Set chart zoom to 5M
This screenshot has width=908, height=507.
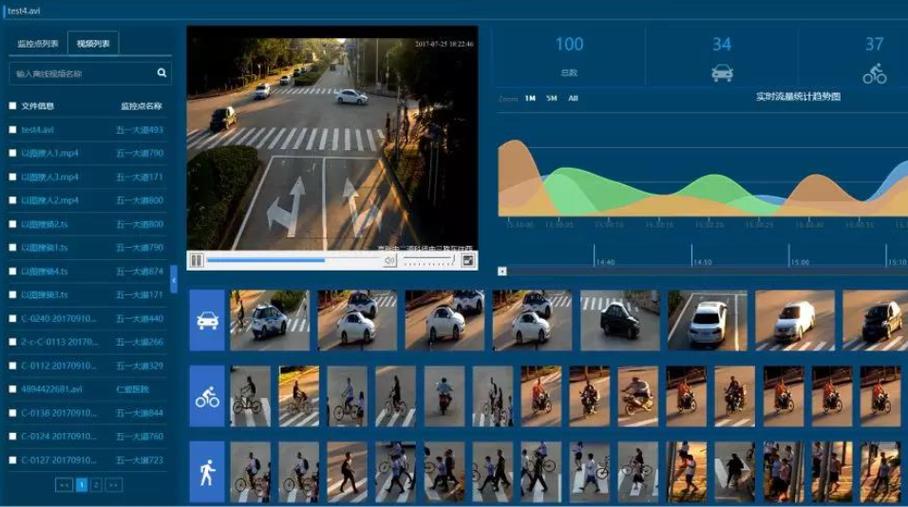(x=551, y=98)
